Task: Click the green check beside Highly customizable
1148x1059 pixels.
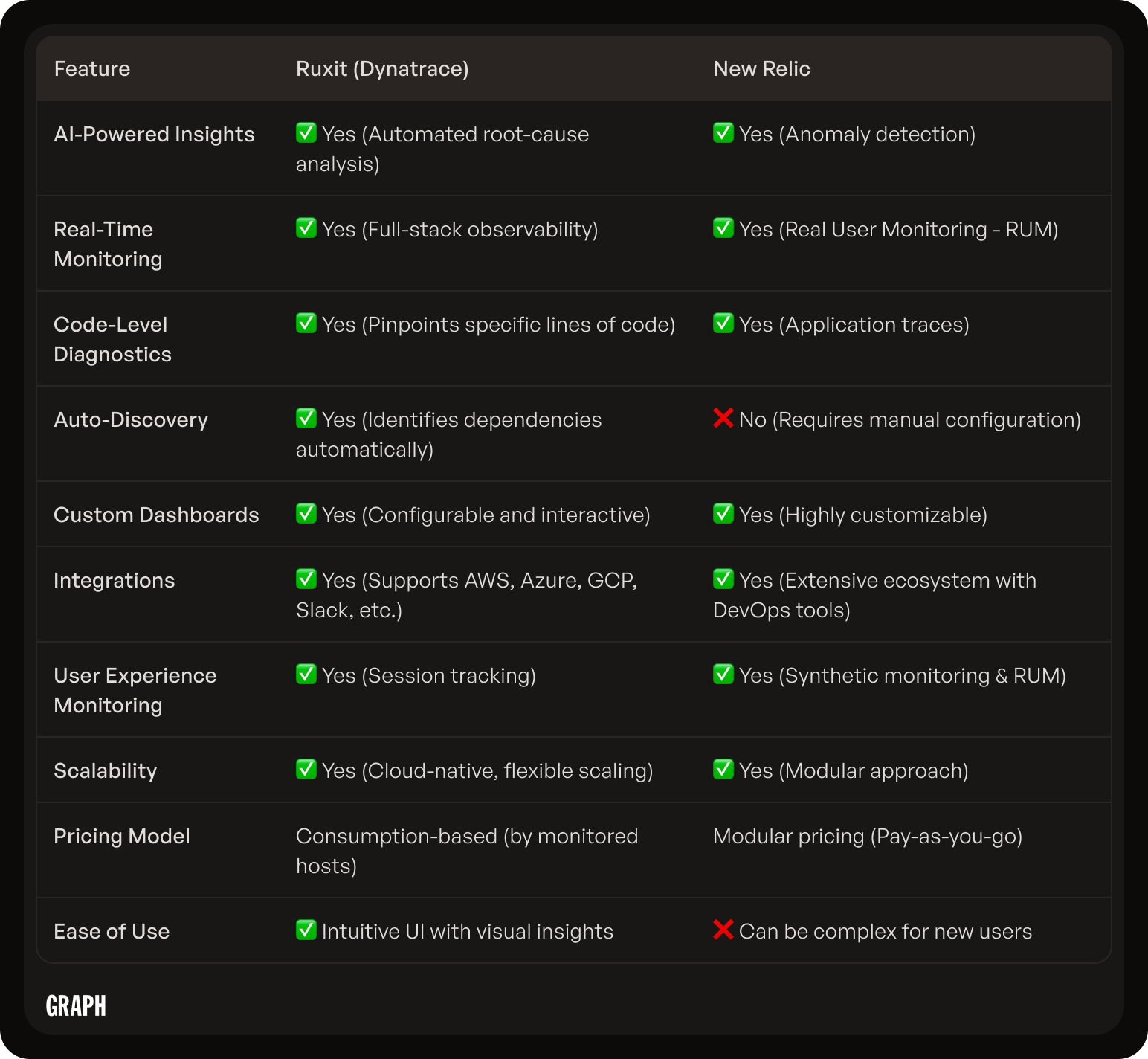Action: 723,513
